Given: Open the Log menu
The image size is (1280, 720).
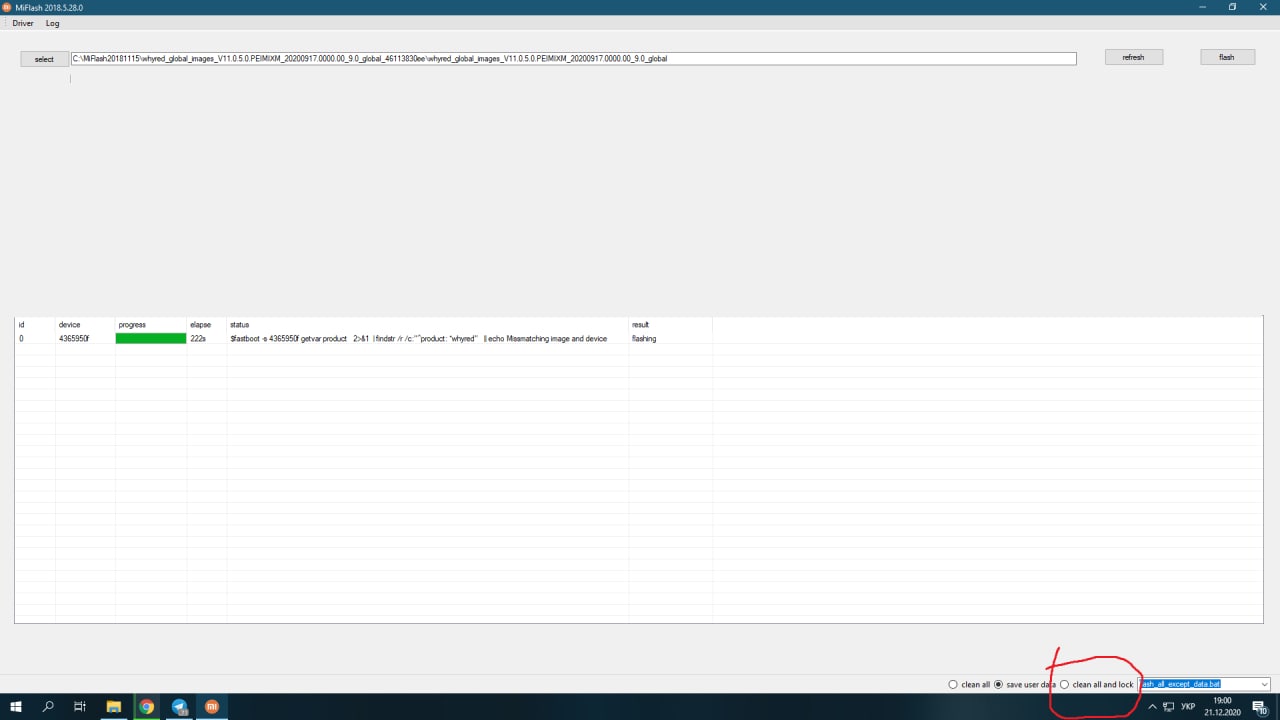Looking at the screenshot, I should (x=52, y=23).
